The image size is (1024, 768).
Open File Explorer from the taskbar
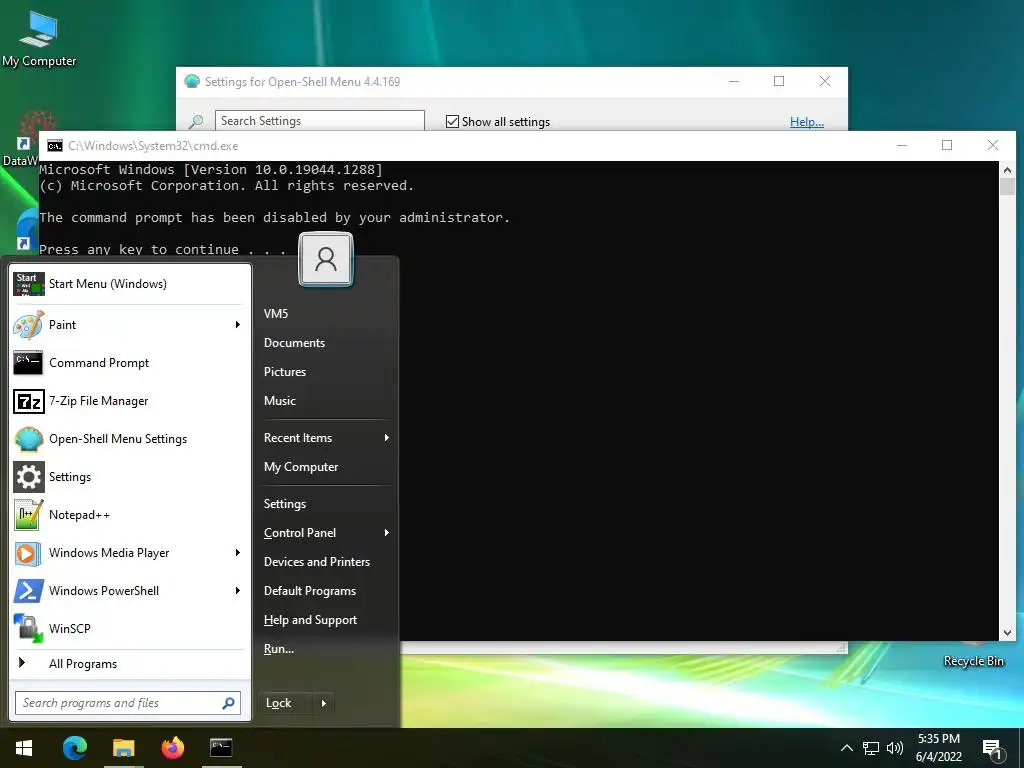click(123, 748)
